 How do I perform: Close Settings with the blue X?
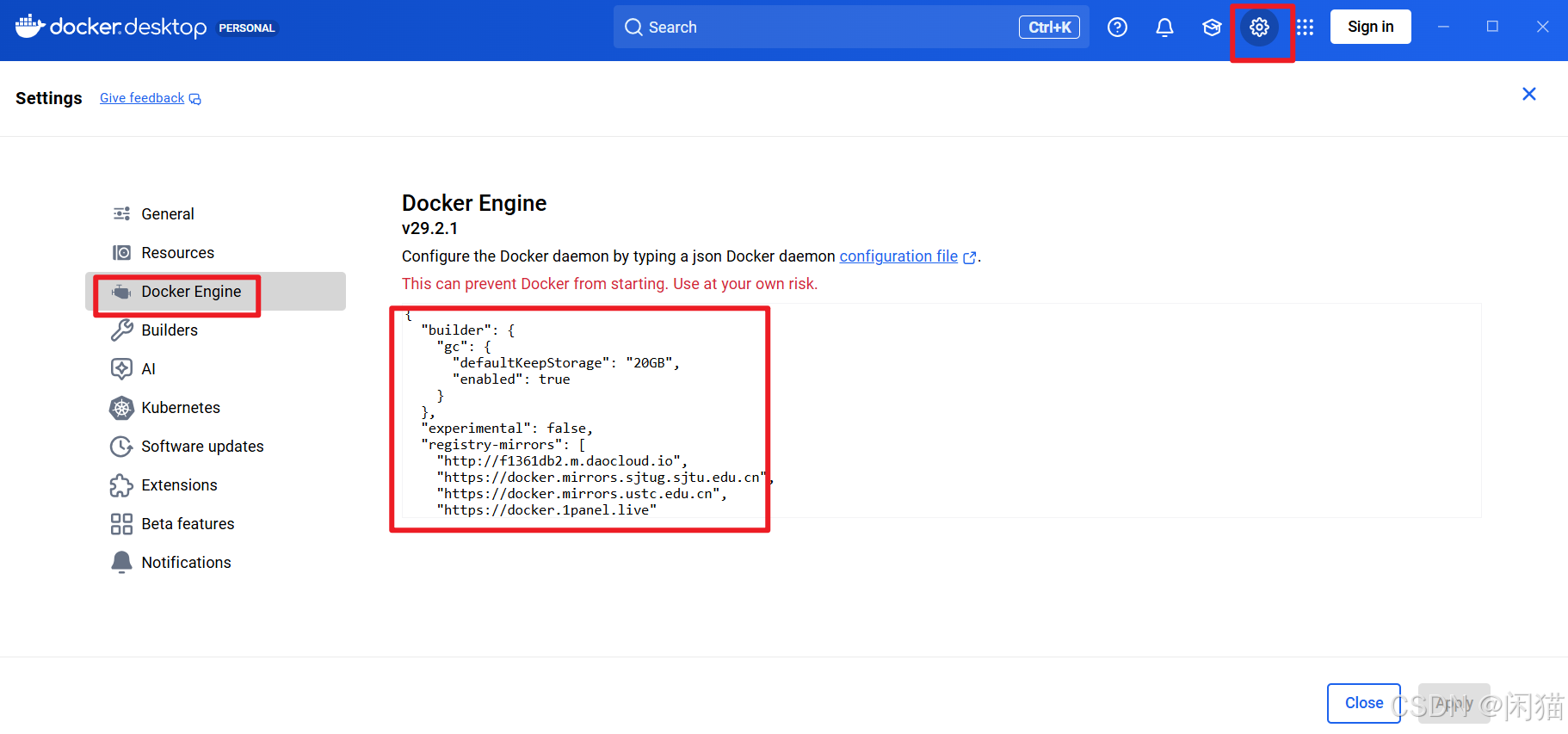click(1529, 94)
